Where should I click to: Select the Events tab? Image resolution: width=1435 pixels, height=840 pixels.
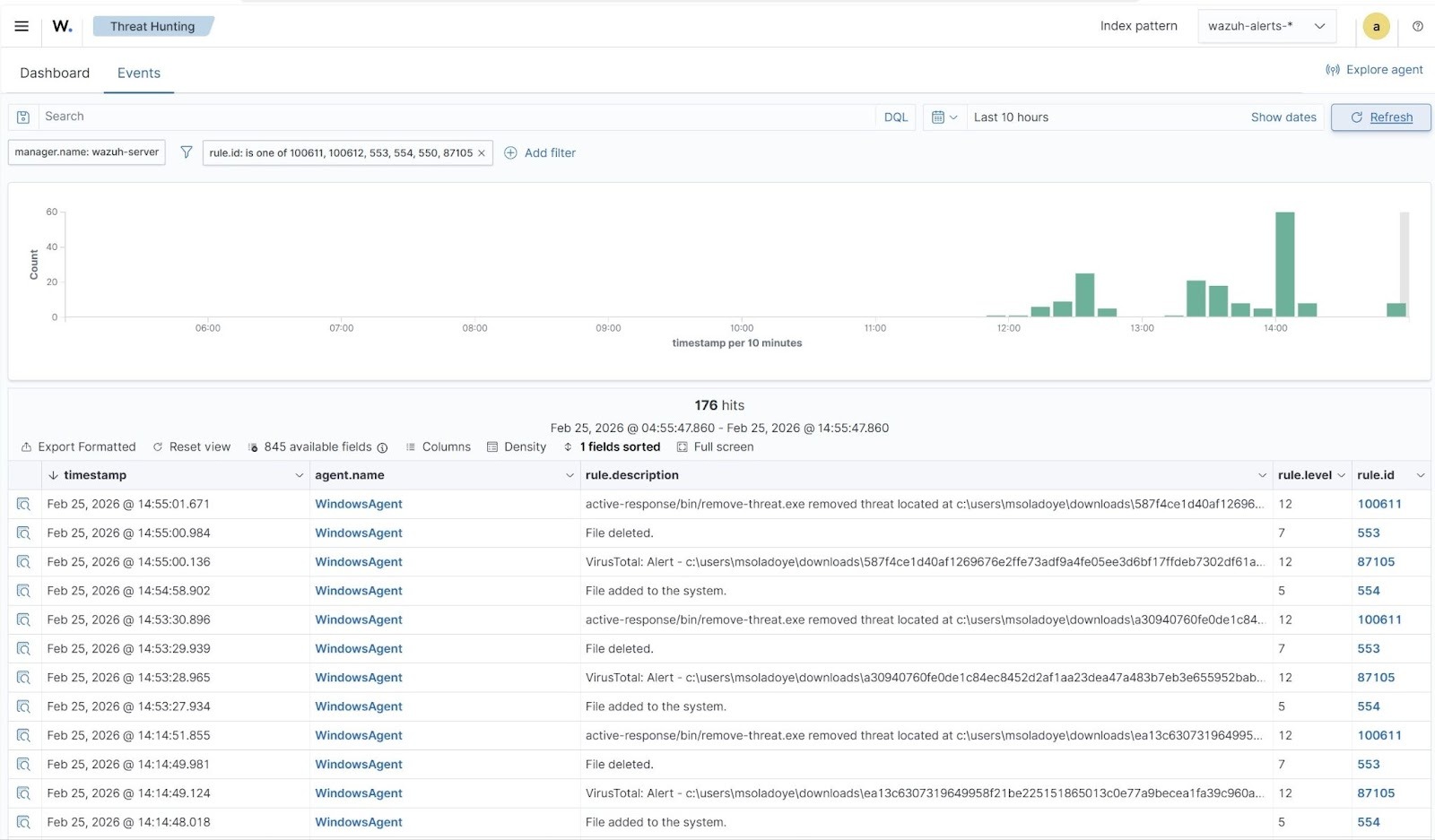tap(138, 73)
